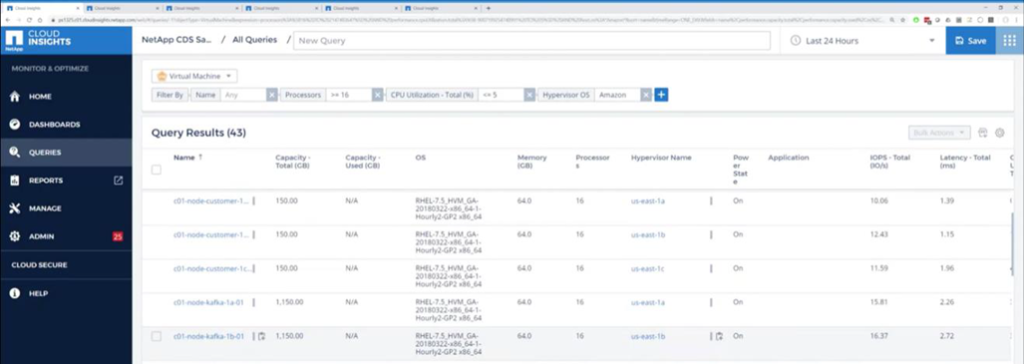Click the 1,150.00 capacity in kafka-1a-01 row

coord(289,302)
